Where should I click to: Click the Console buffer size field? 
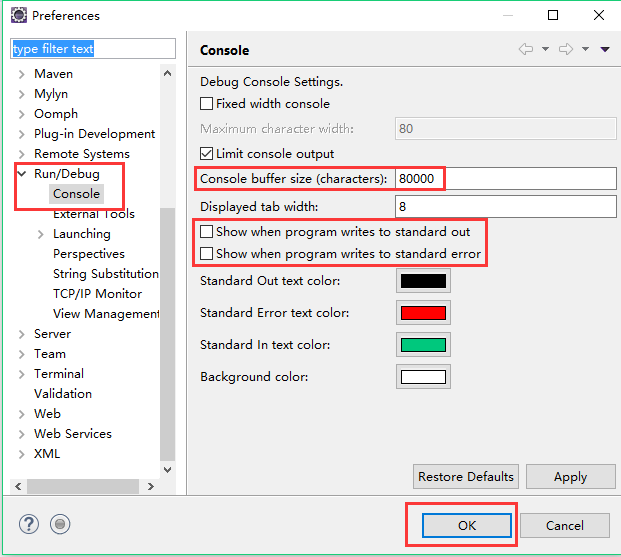505,179
